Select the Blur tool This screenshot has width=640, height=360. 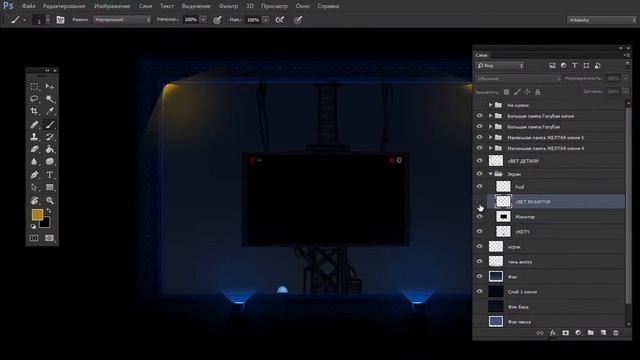34,162
